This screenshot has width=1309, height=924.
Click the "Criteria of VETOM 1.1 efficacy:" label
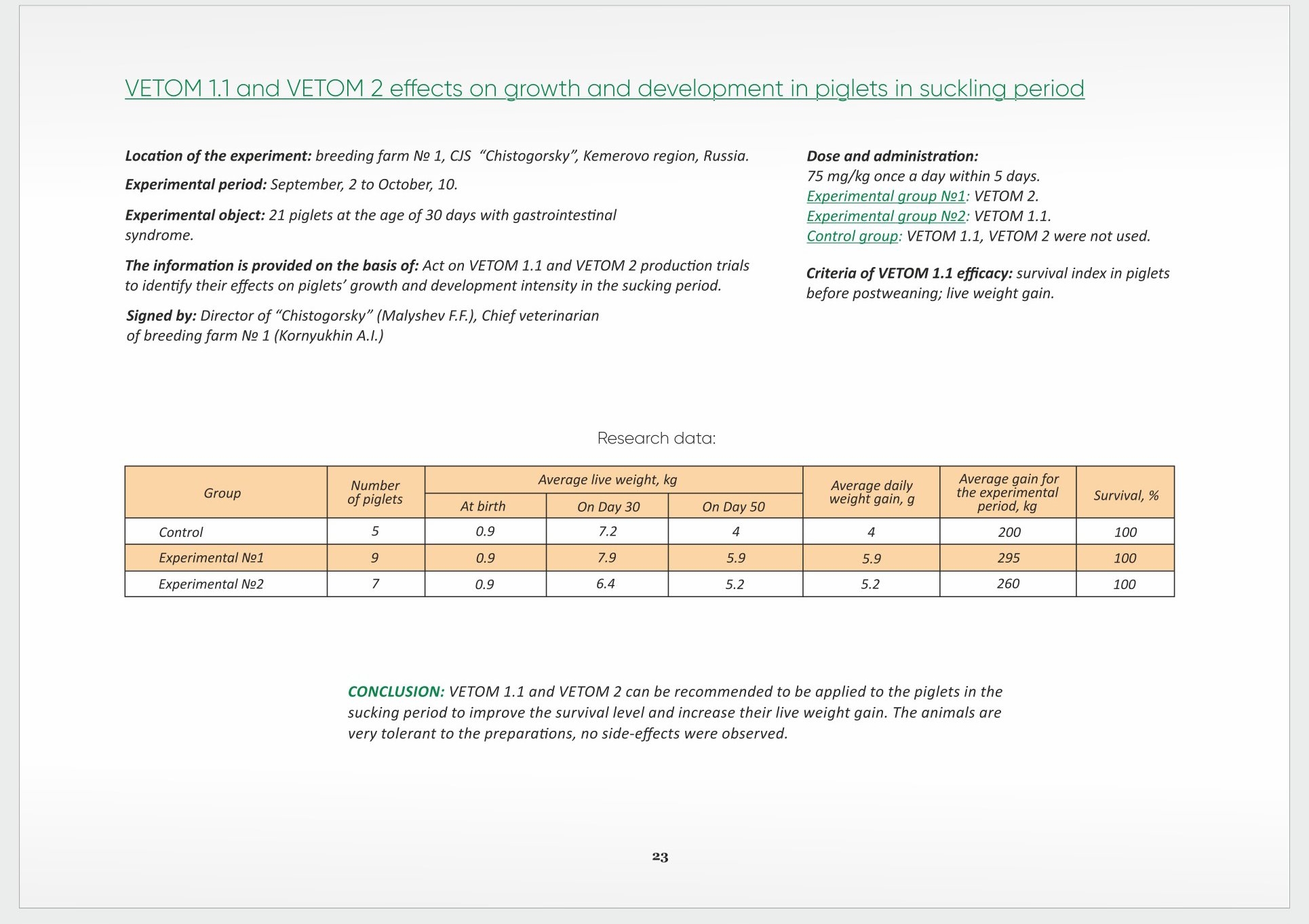910,273
